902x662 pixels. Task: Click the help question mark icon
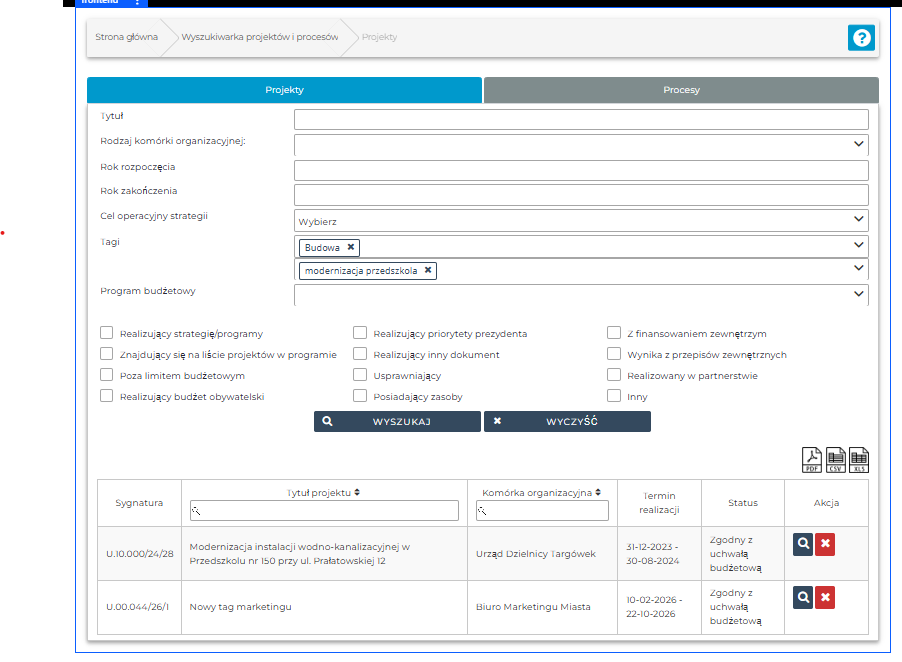(x=861, y=38)
